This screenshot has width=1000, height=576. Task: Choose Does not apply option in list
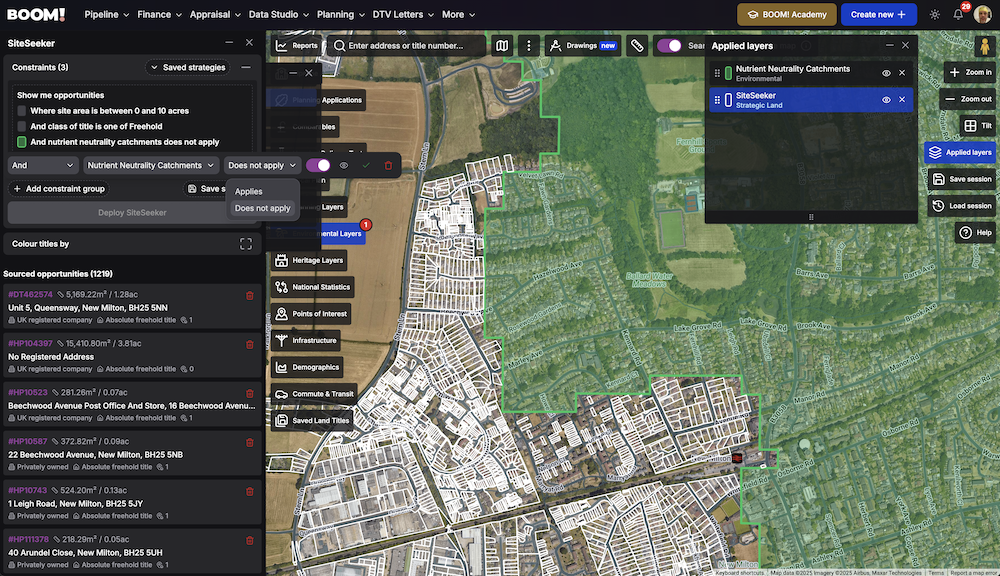(x=262, y=208)
